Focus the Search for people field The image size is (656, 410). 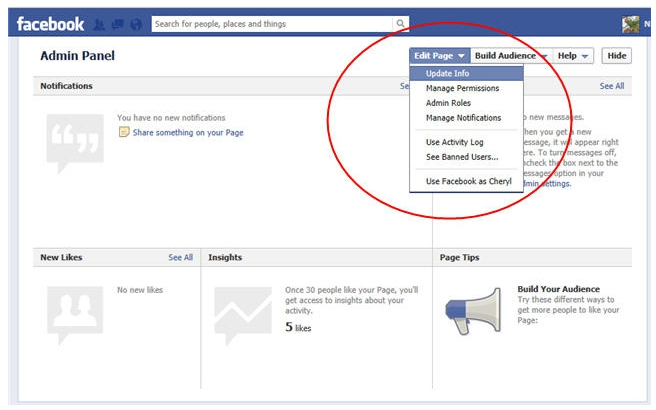point(272,24)
